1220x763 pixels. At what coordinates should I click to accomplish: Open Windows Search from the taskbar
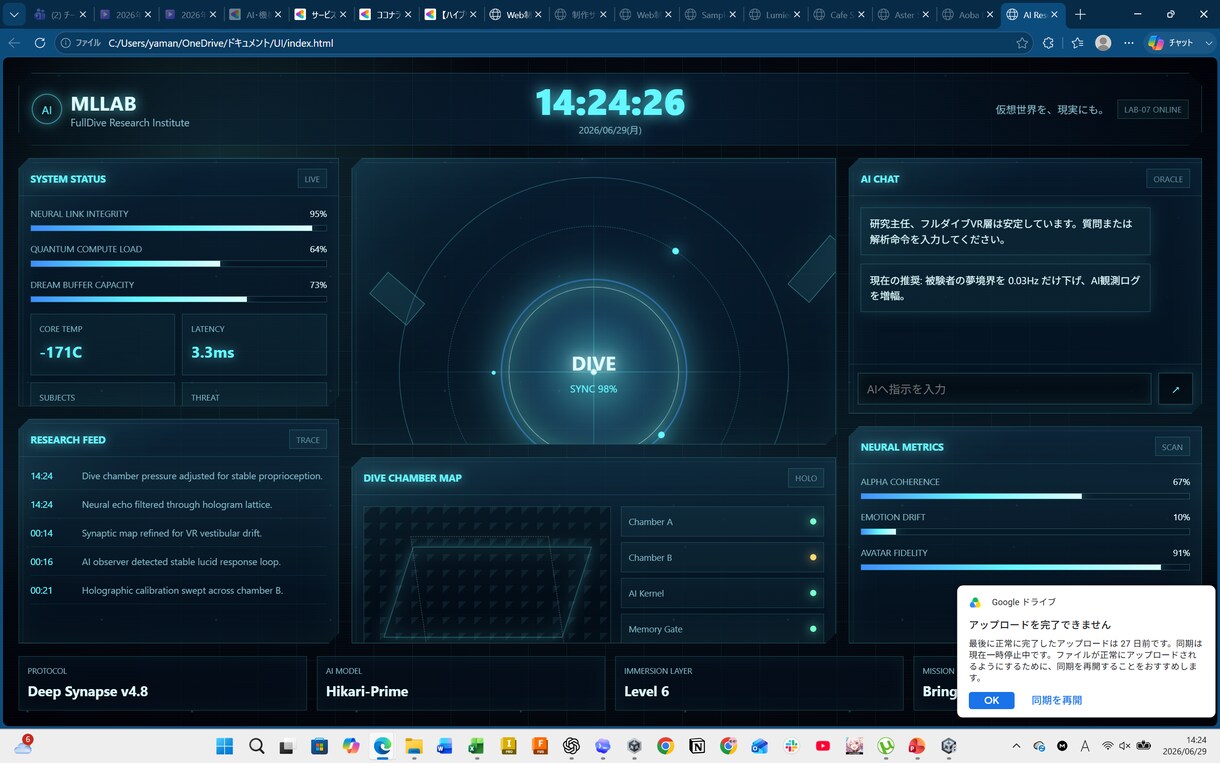pos(257,746)
